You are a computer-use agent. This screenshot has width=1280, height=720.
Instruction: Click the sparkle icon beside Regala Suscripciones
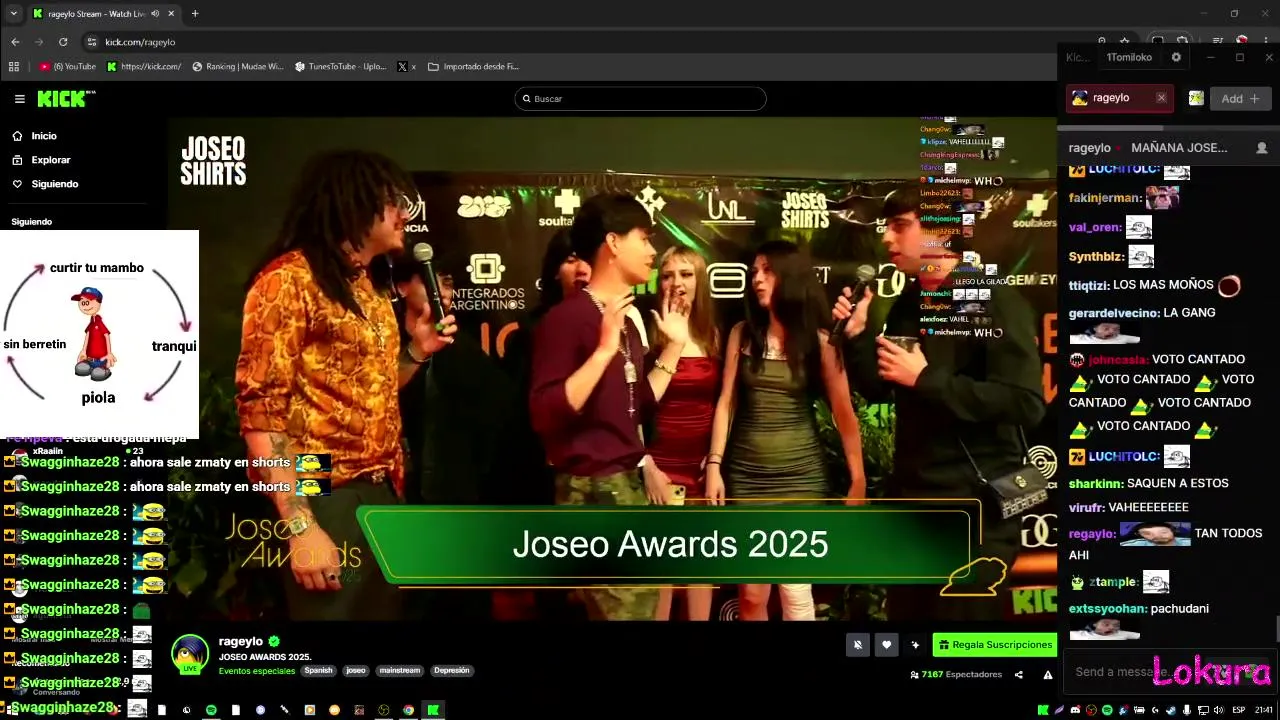click(x=914, y=645)
